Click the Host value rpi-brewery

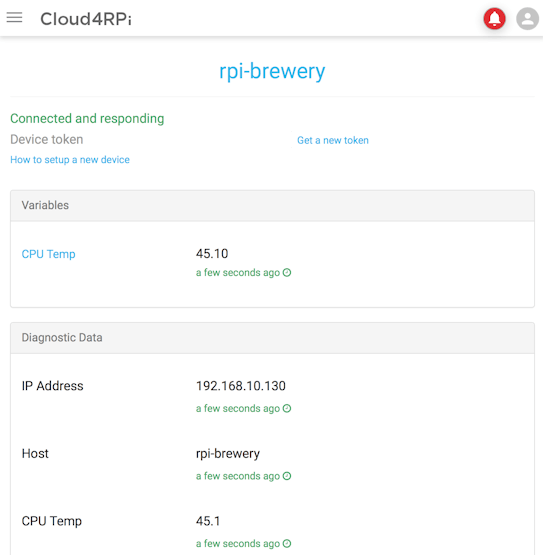(x=228, y=454)
